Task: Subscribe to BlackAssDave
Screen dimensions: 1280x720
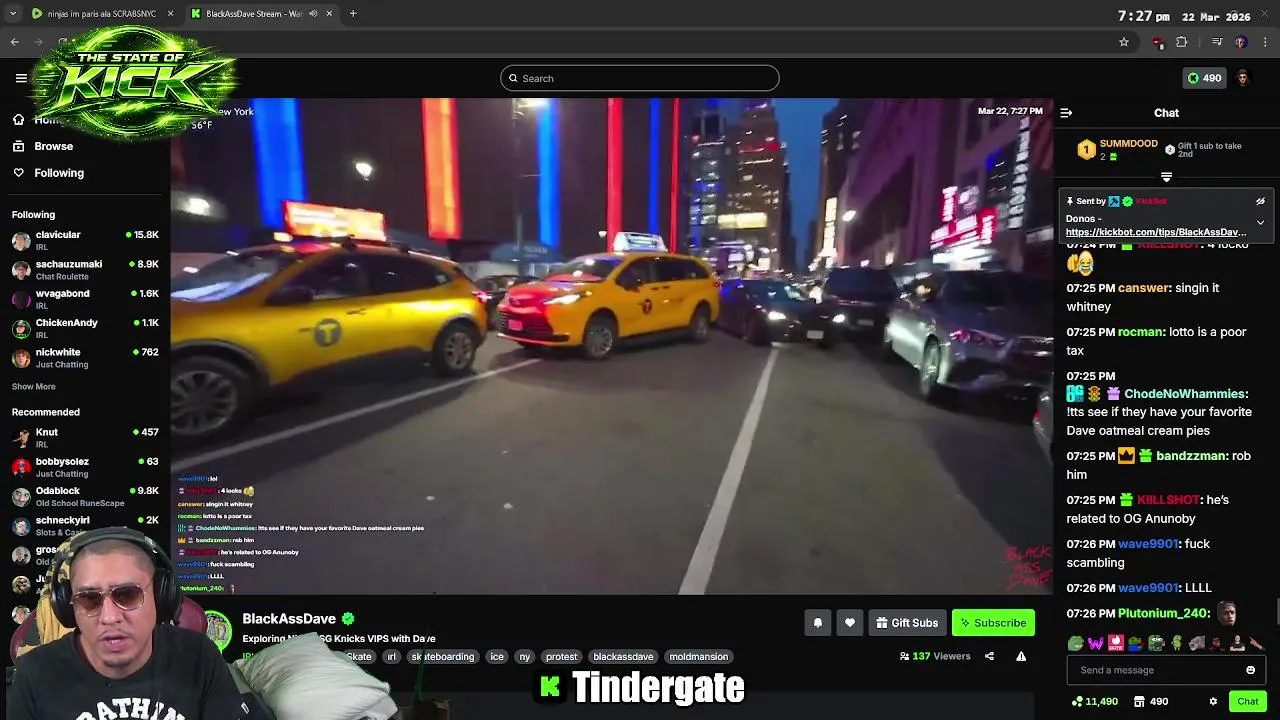Action: [993, 623]
